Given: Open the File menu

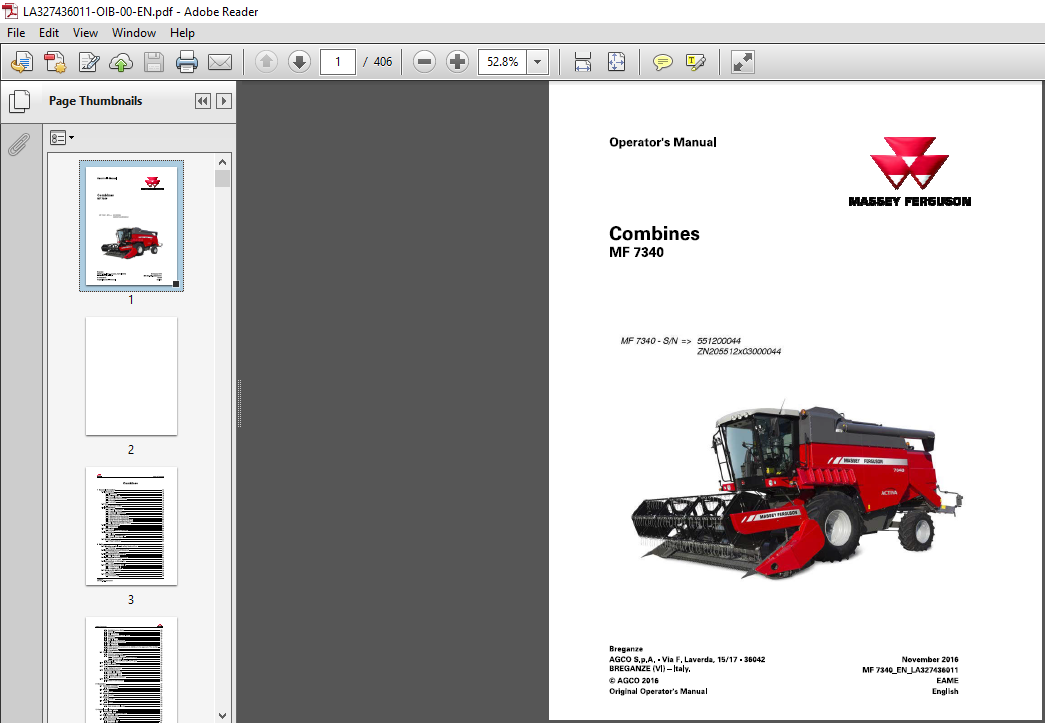Looking at the screenshot, I should 16,33.
